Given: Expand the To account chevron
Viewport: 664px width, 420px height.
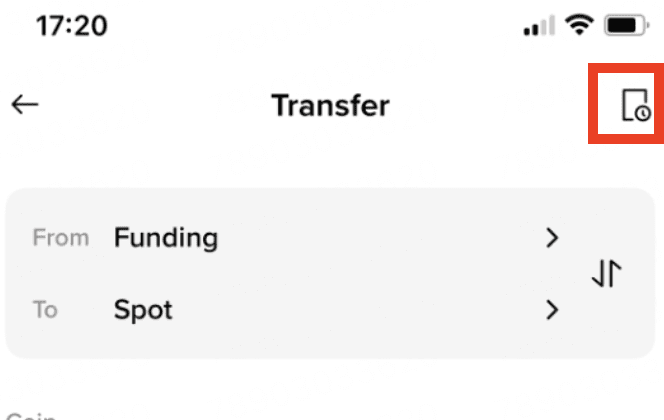Looking at the screenshot, I should click(551, 310).
